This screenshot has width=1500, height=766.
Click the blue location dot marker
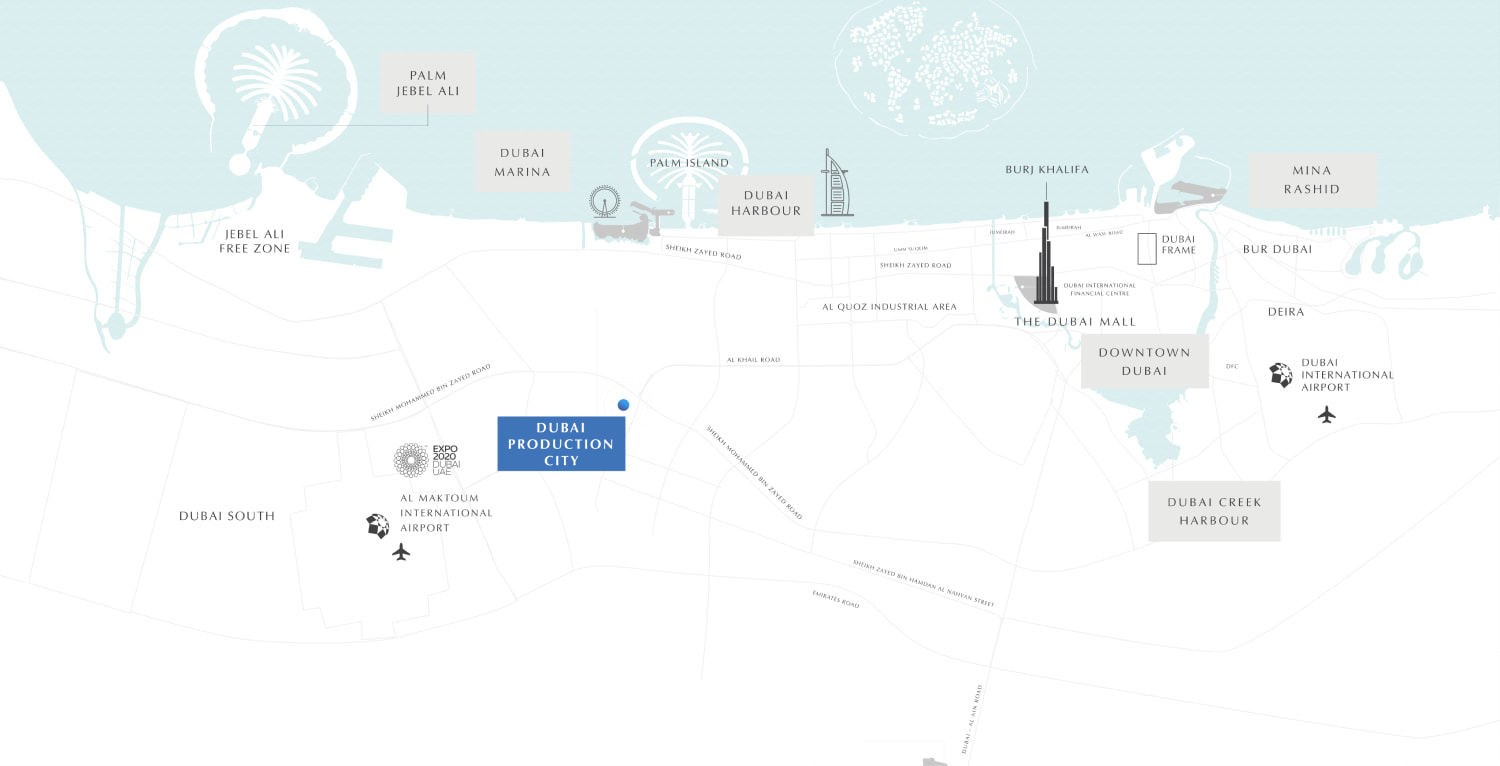pyautogui.click(x=624, y=405)
